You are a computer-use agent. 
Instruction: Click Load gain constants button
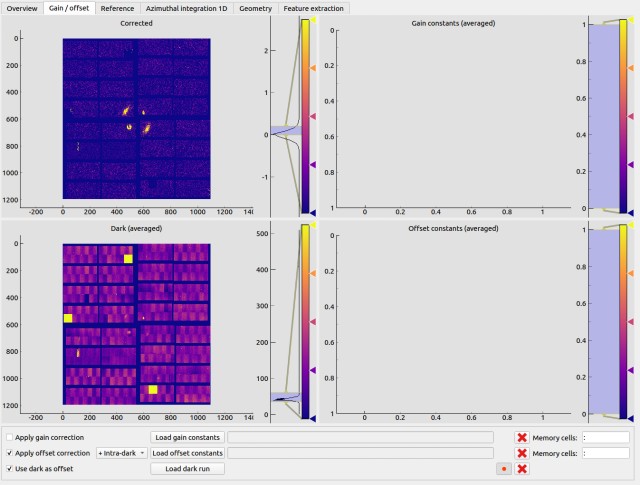187,437
